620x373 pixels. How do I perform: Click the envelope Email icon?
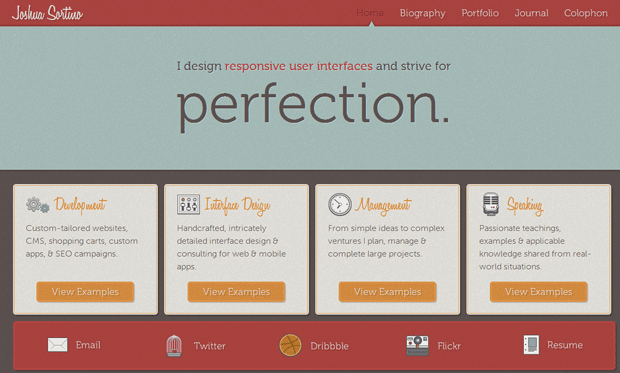58,345
